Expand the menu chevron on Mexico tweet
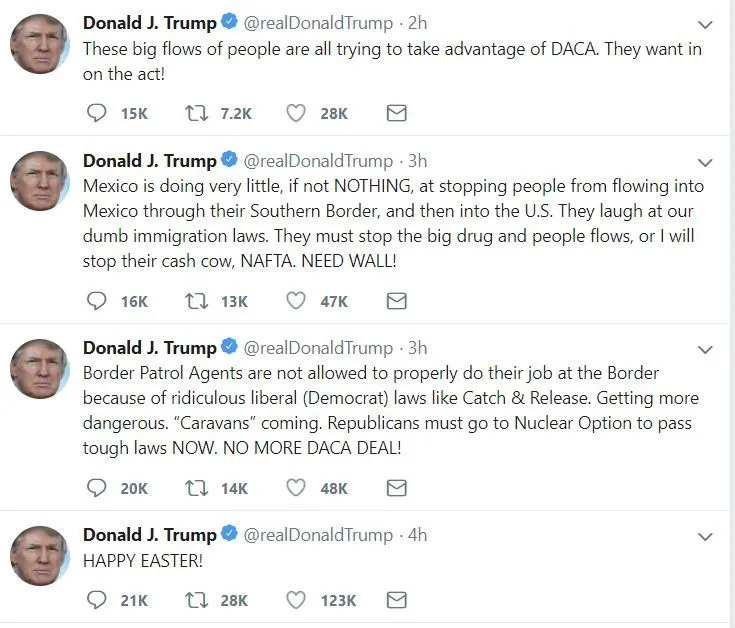The height and width of the screenshot is (628, 735). [x=706, y=162]
